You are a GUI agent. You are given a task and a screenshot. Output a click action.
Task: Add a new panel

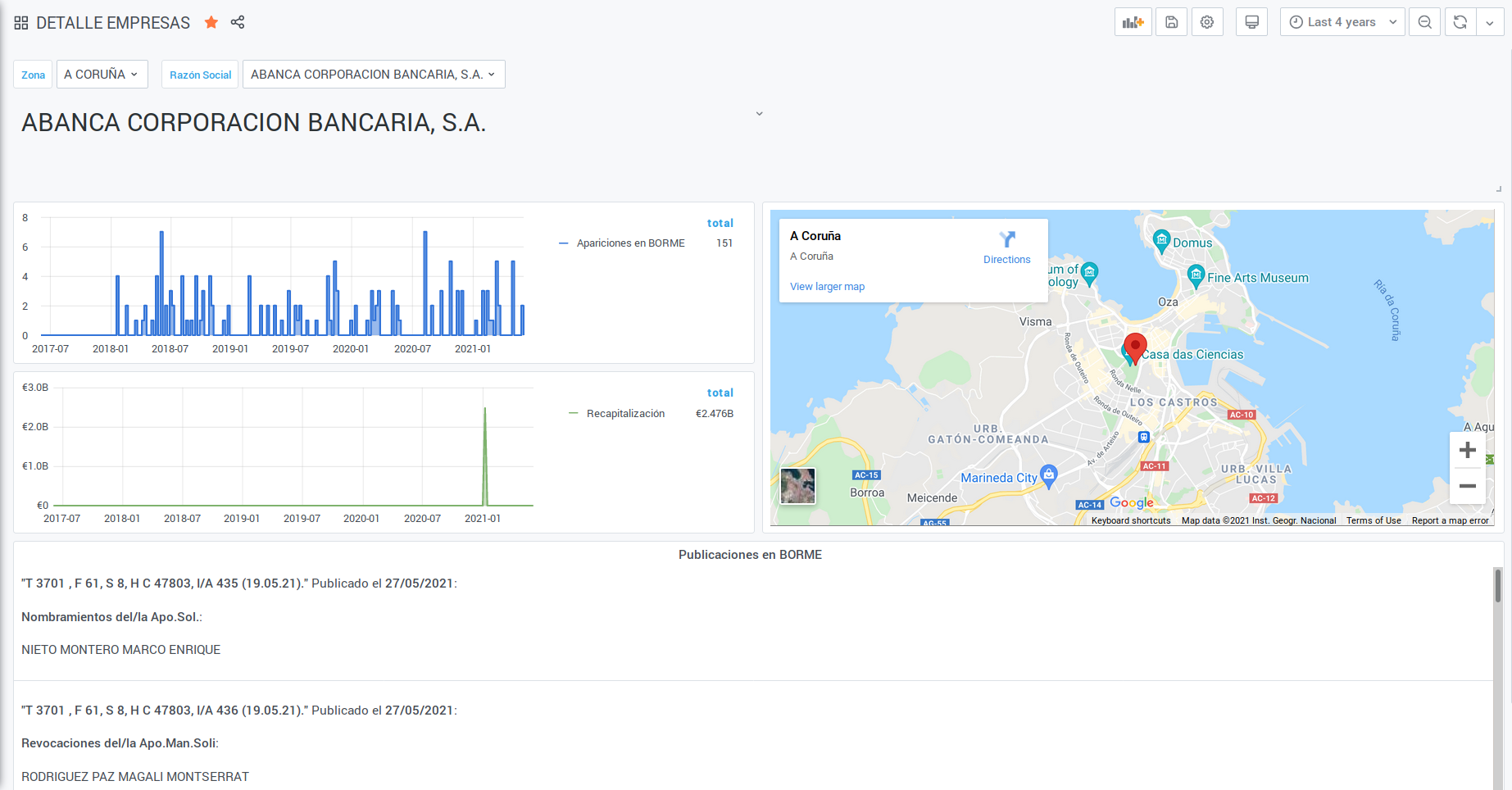point(1133,22)
